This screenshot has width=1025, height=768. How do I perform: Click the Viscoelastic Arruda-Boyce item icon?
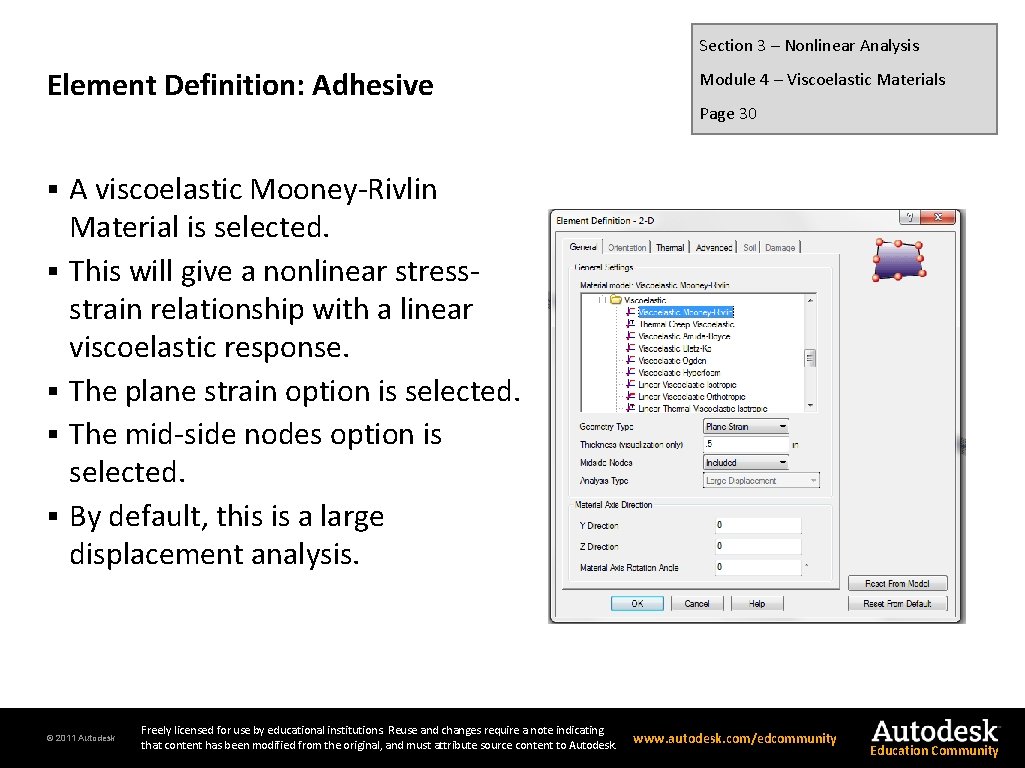pyautogui.click(x=630, y=336)
